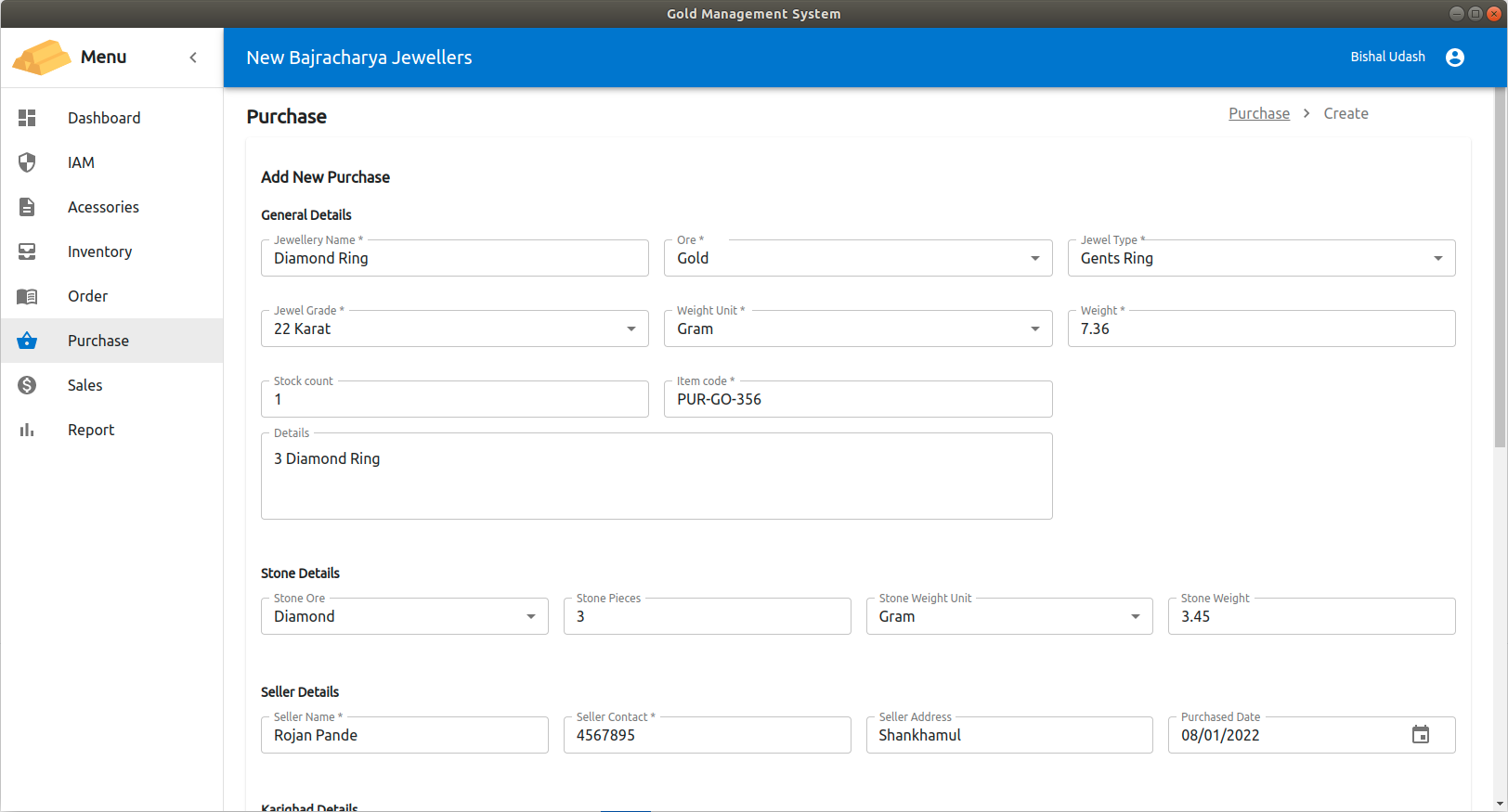The image size is (1508, 812).
Task: Collapse the sidebar menu with chevron
Action: pos(193,58)
